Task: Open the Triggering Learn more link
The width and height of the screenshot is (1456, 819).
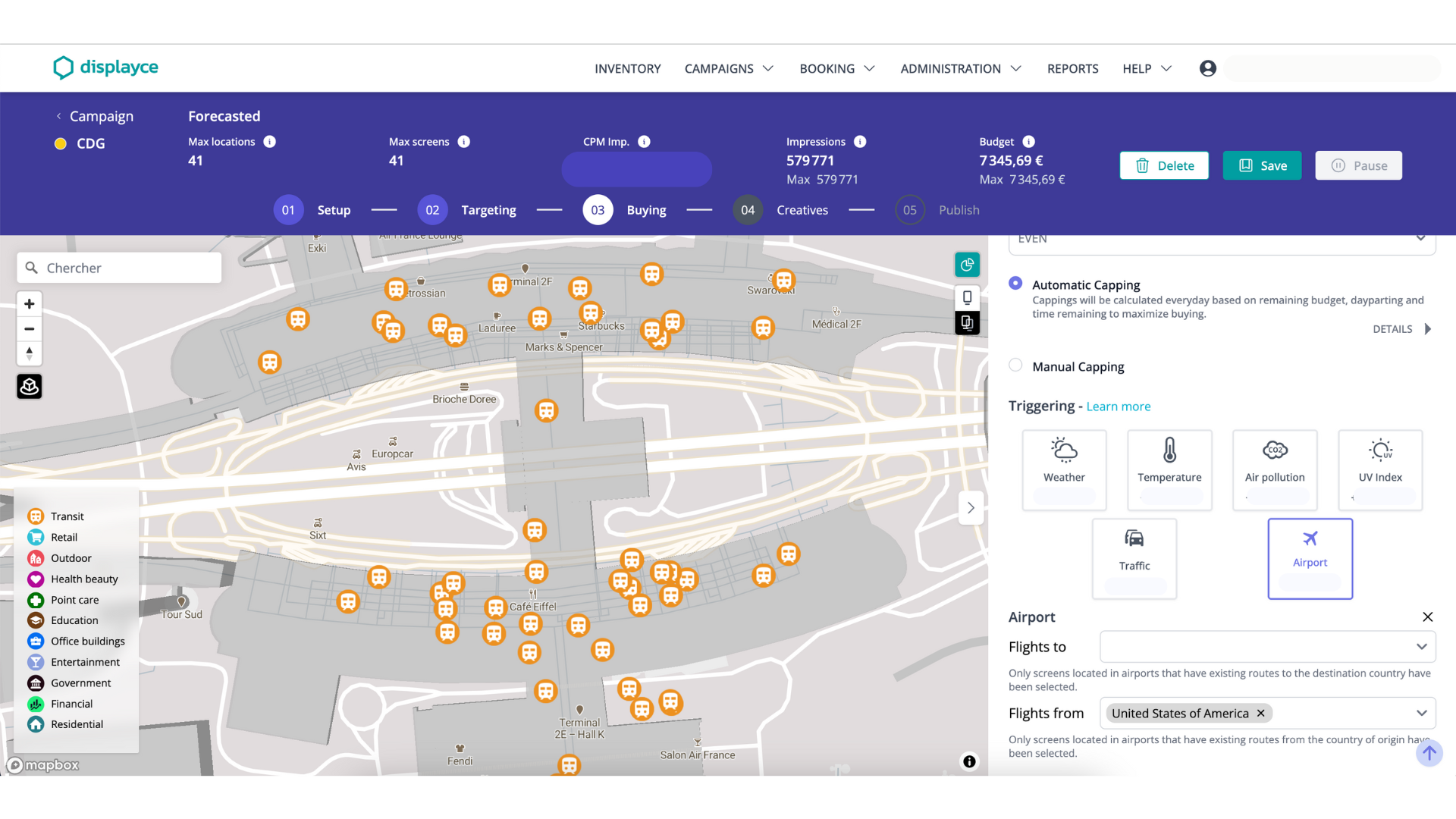Action: (1118, 406)
